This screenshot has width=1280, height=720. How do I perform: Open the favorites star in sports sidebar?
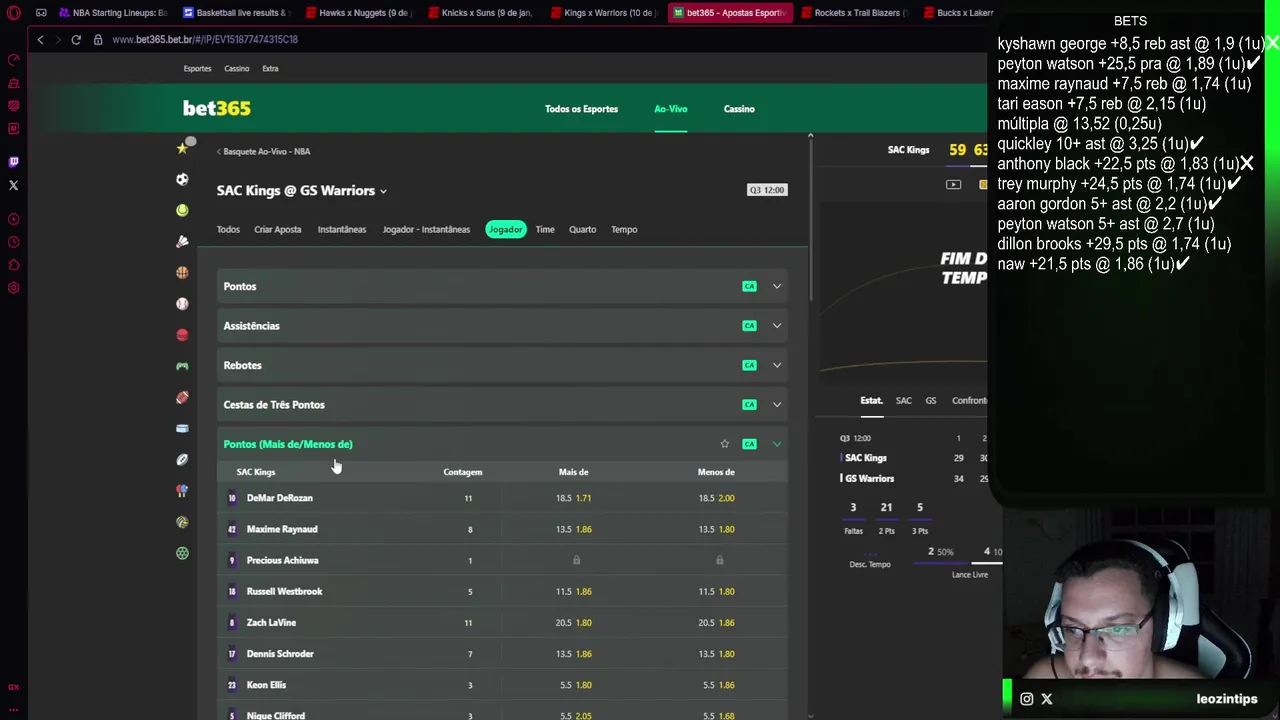coord(182,149)
